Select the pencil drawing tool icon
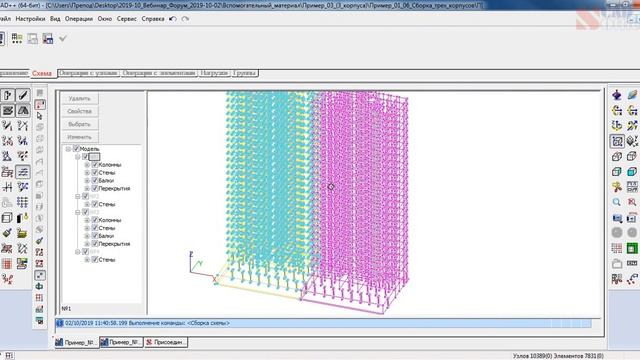 point(23,95)
